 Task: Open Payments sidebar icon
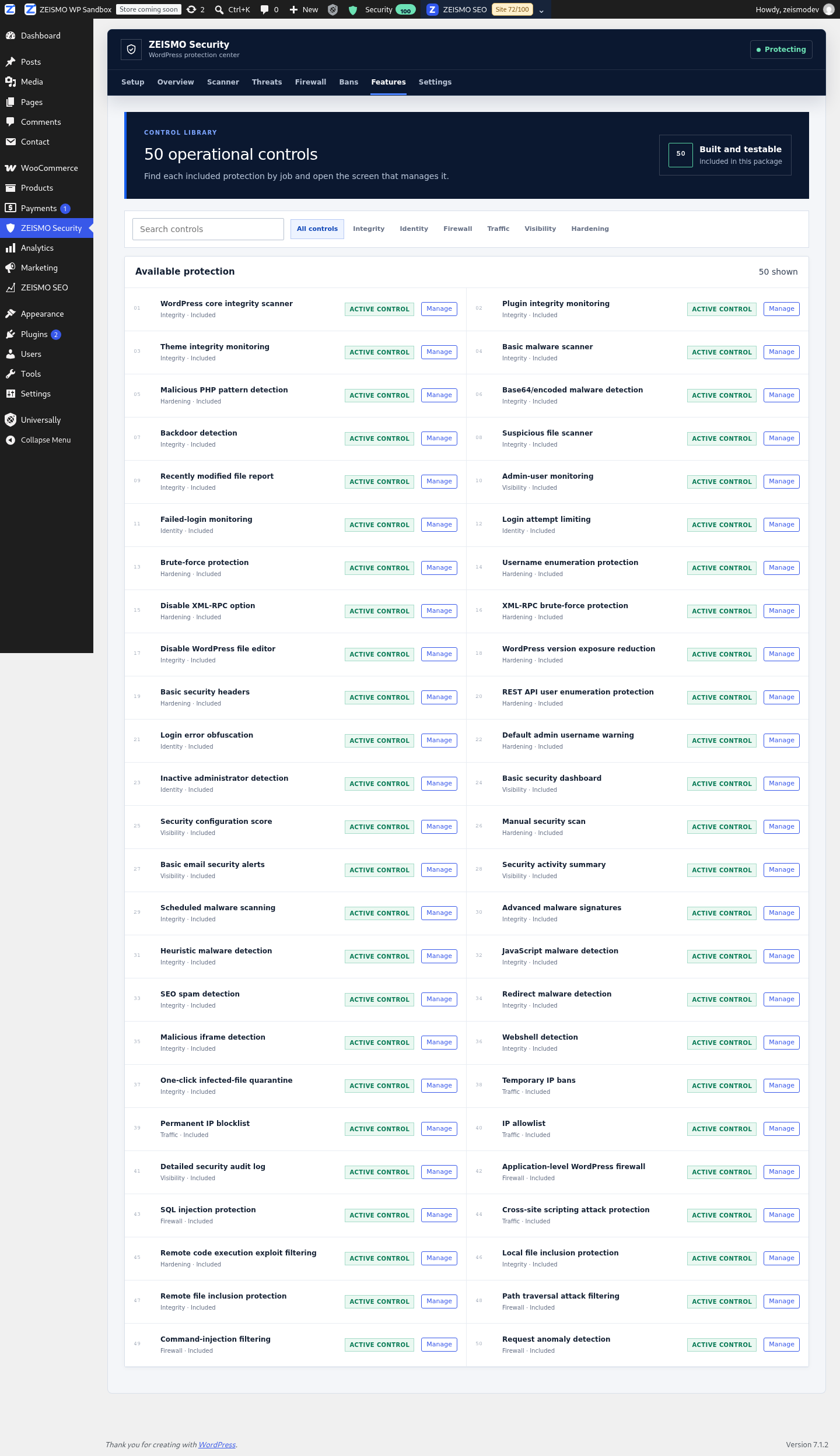(x=10, y=208)
